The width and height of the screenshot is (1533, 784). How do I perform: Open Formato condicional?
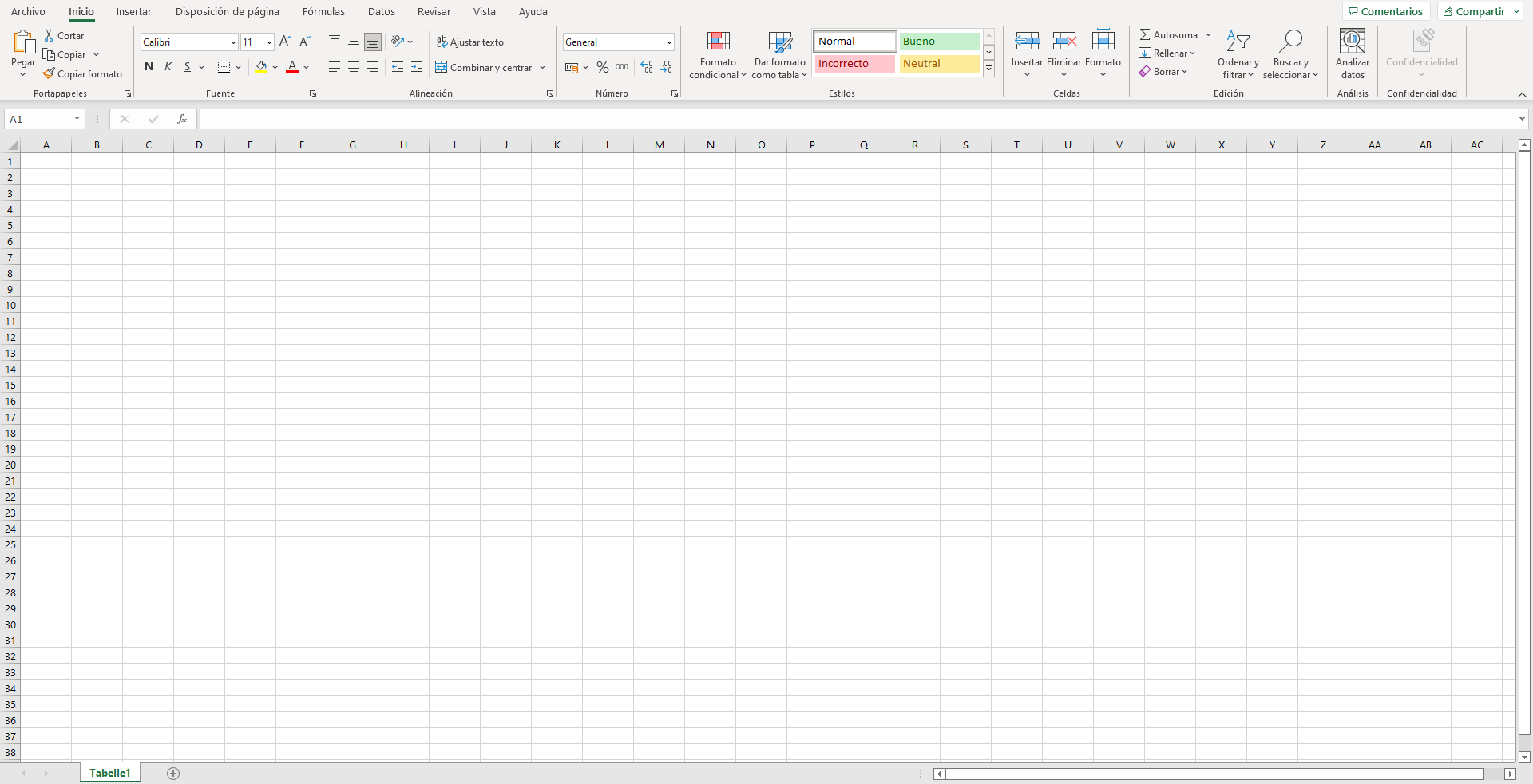pyautogui.click(x=718, y=55)
